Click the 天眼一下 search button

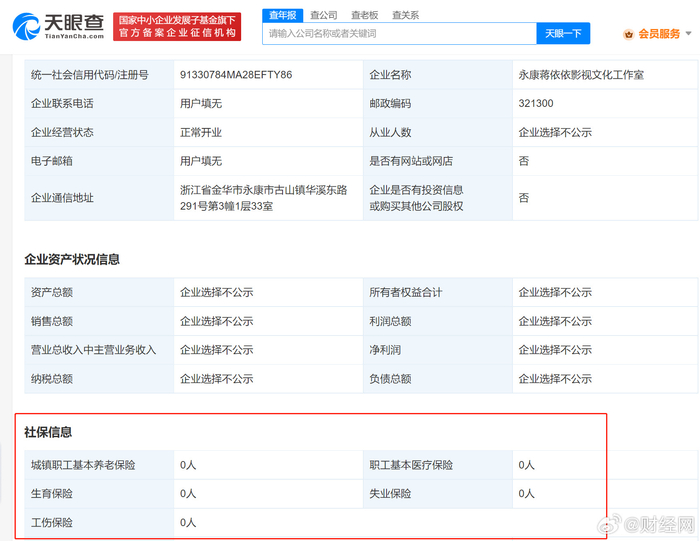(563, 33)
